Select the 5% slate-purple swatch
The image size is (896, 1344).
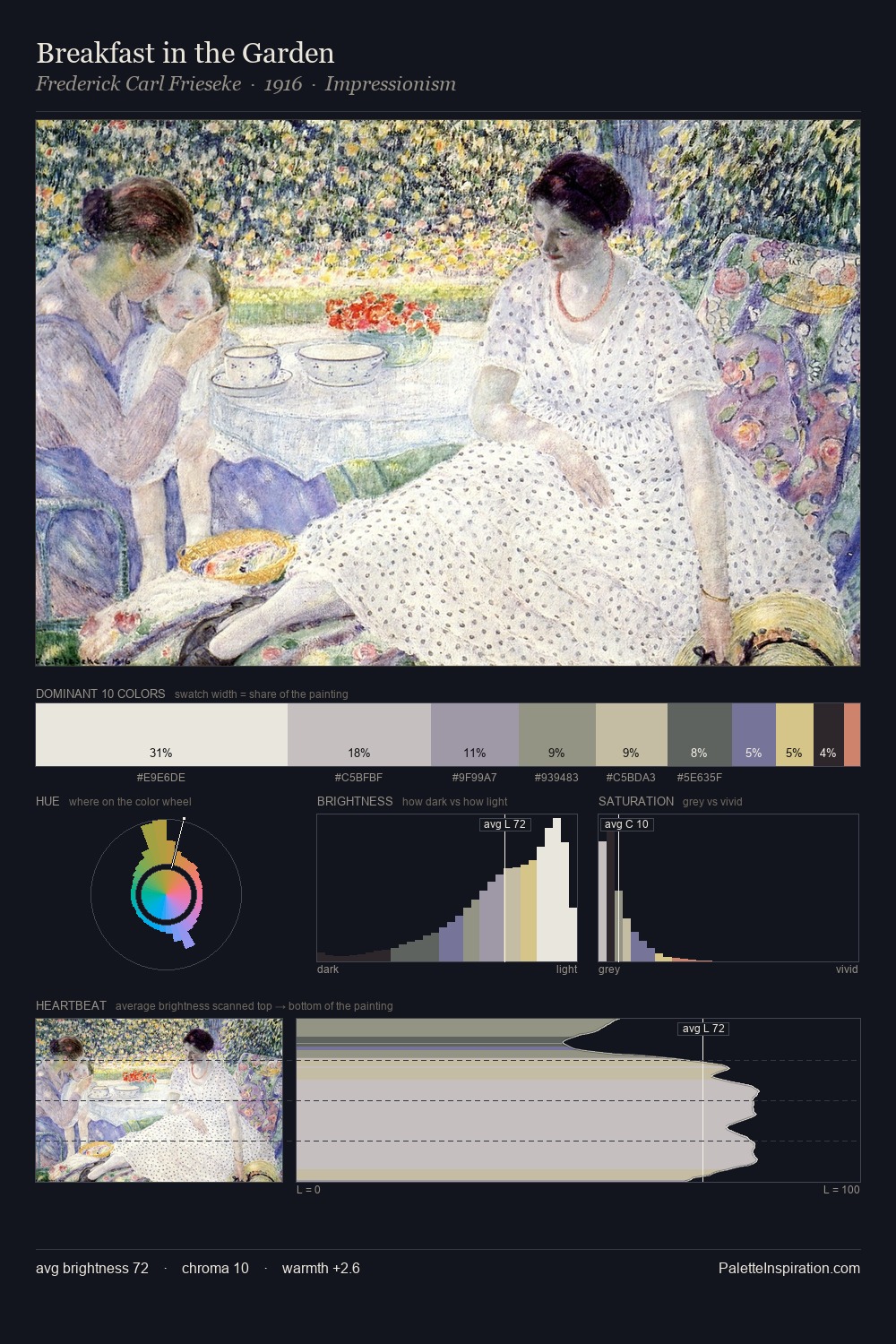coord(754,735)
